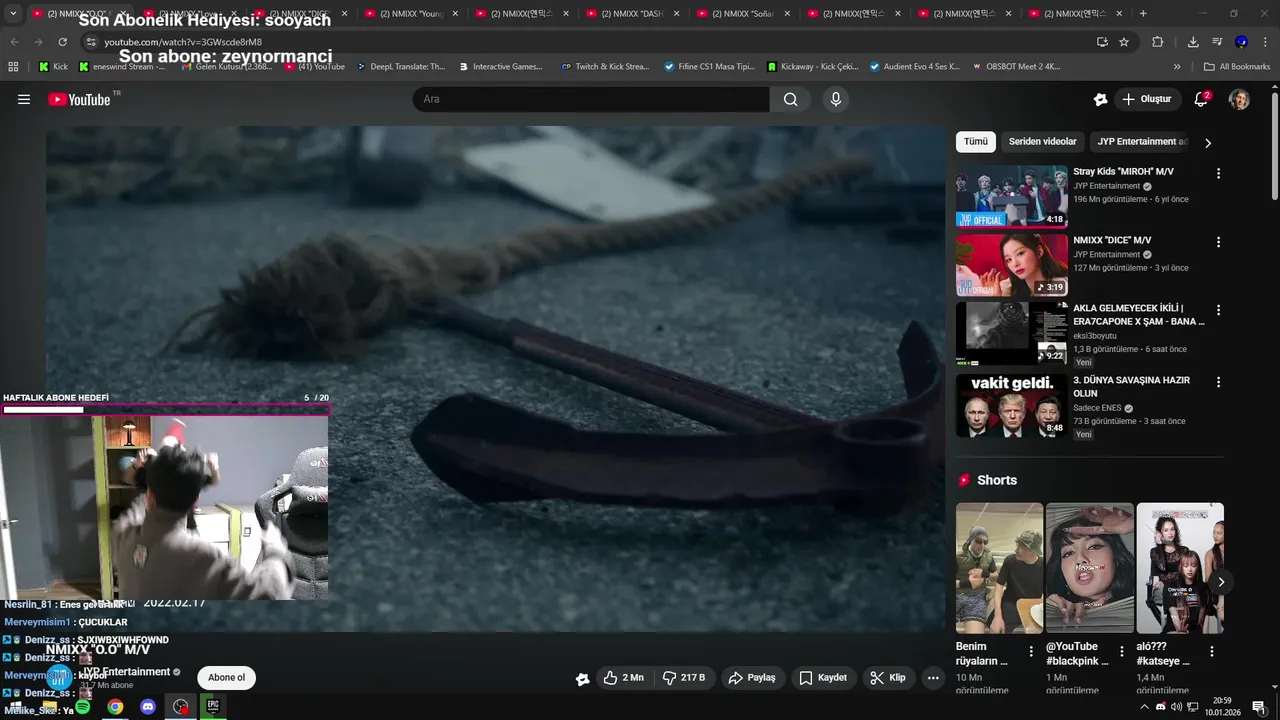
Task: Open more actions ellipsis under video
Action: coord(933,678)
